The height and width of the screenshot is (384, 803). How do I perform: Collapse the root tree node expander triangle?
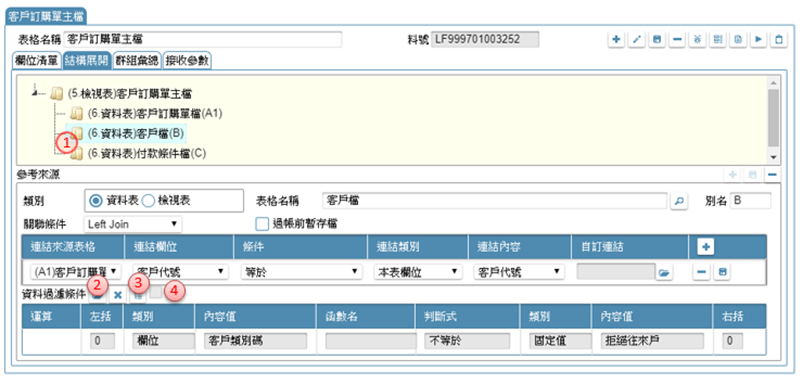tap(35, 93)
